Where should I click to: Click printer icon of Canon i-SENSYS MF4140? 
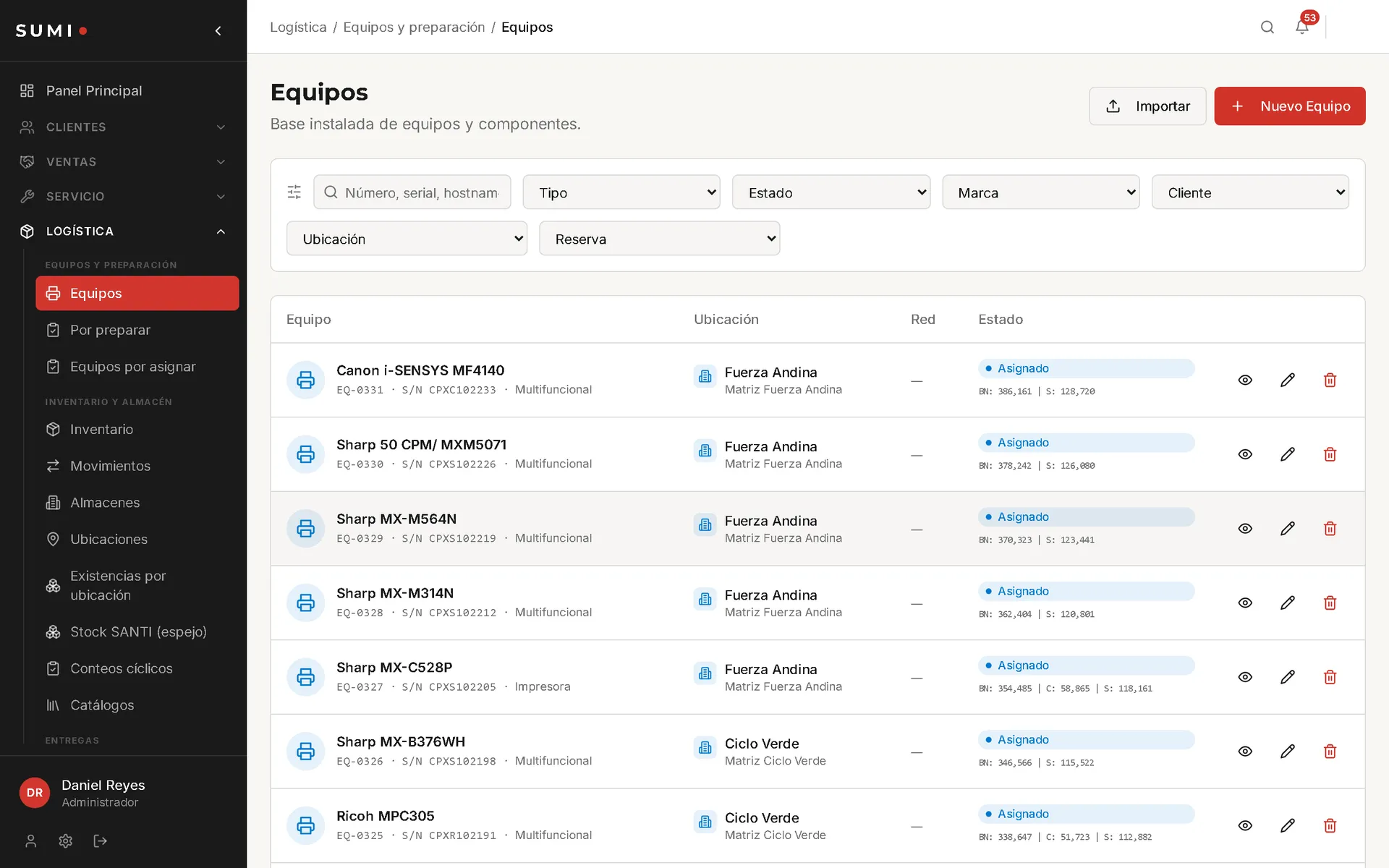(x=306, y=380)
